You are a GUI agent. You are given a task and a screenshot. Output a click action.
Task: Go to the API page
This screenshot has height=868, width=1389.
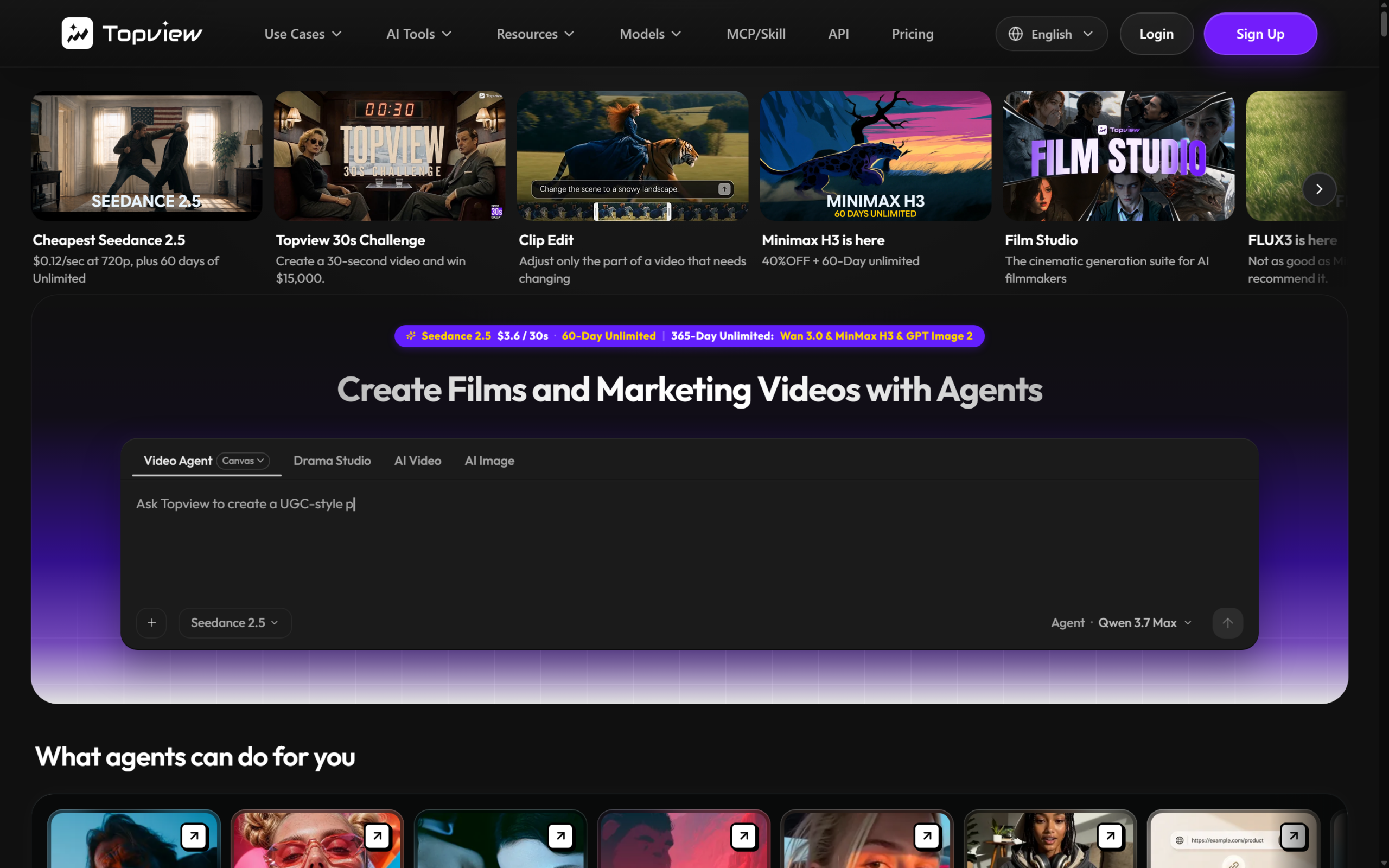coord(838,34)
